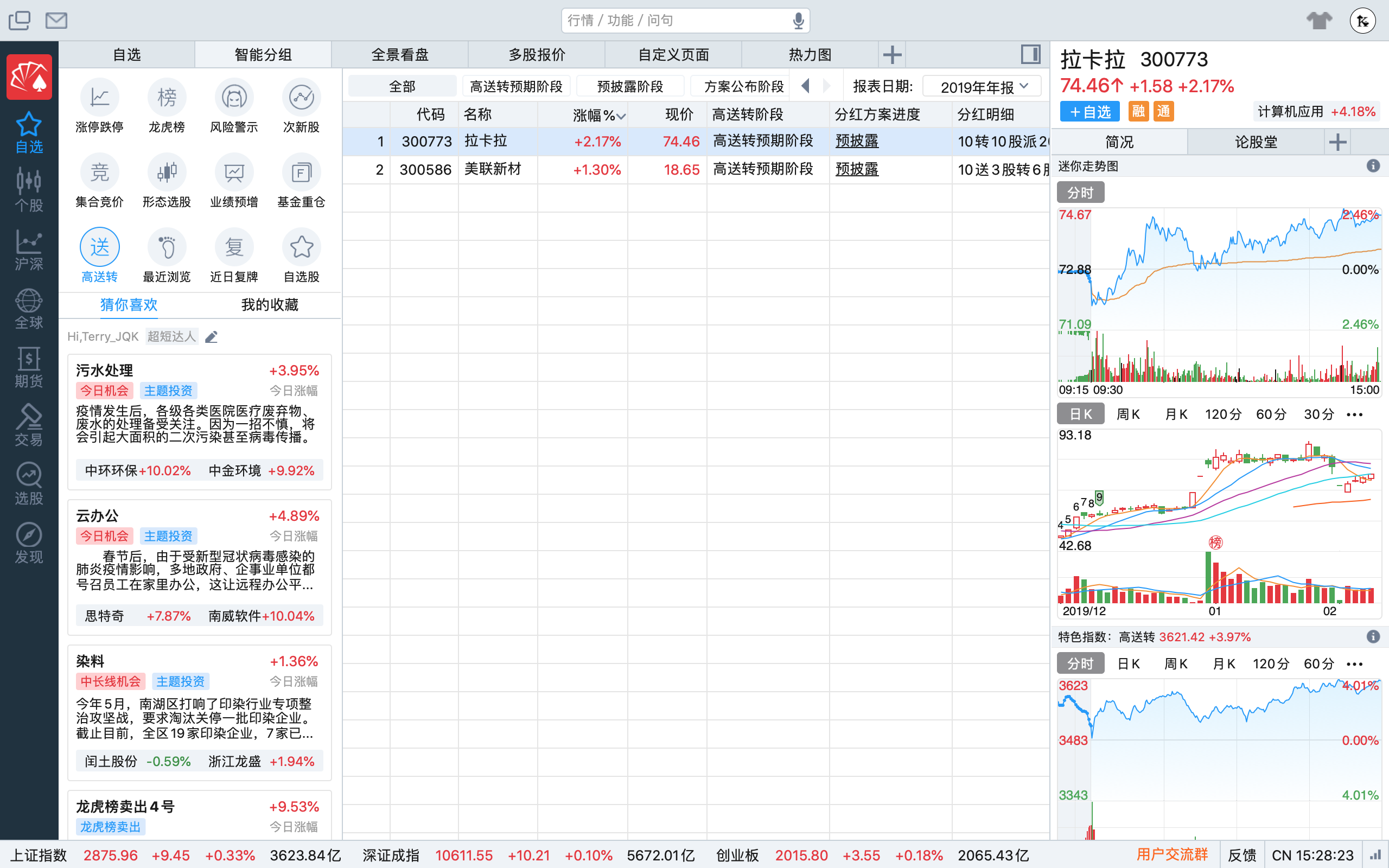
Task: Open 论股堂 tab
Action: click(1256, 142)
